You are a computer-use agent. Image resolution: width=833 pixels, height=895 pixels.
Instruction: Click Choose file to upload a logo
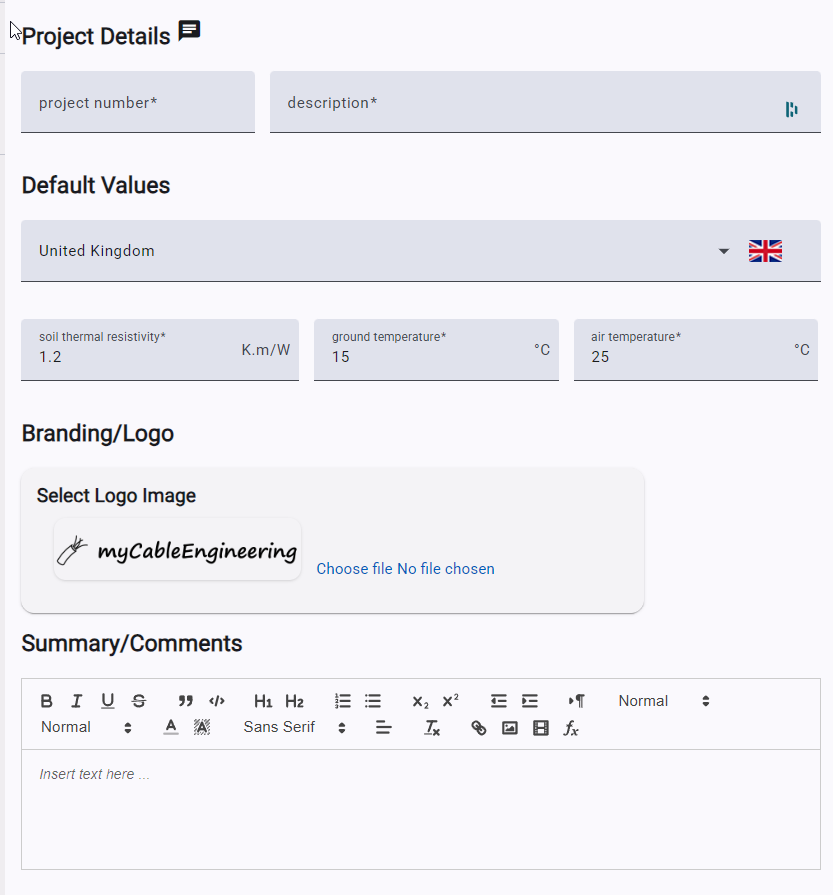pyautogui.click(x=354, y=569)
